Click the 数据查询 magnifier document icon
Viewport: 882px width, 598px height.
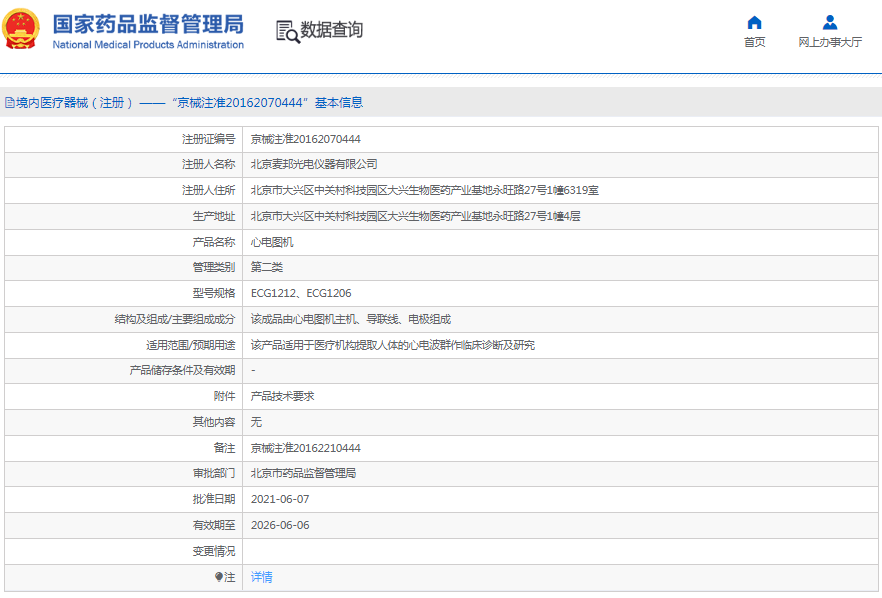click(x=287, y=31)
